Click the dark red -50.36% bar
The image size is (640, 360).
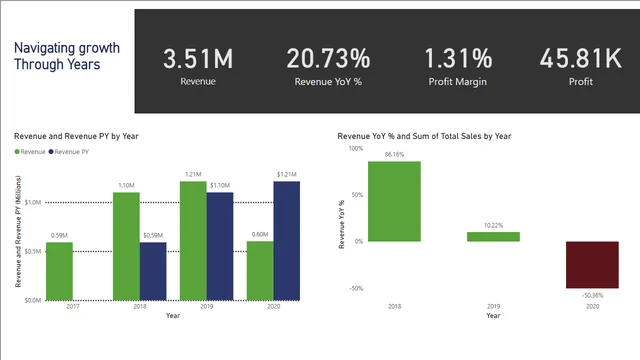(x=592, y=265)
